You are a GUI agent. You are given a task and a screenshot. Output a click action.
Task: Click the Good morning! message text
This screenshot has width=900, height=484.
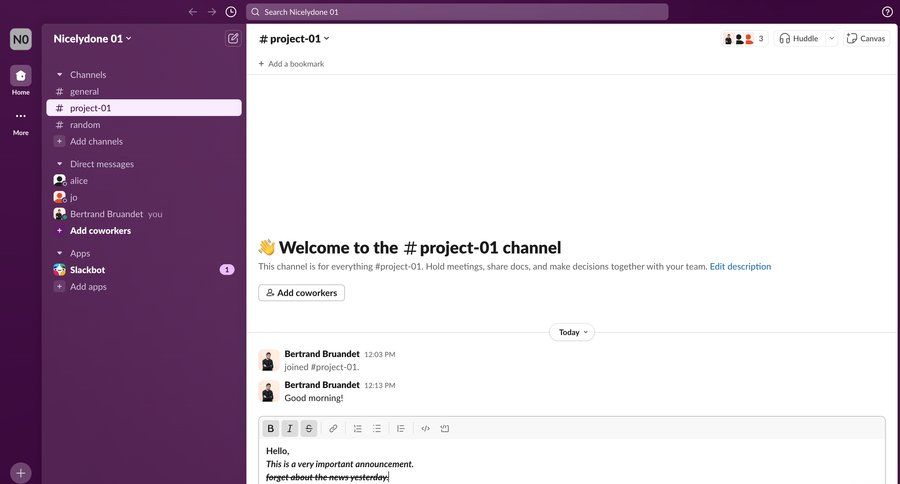click(x=314, y=398)
